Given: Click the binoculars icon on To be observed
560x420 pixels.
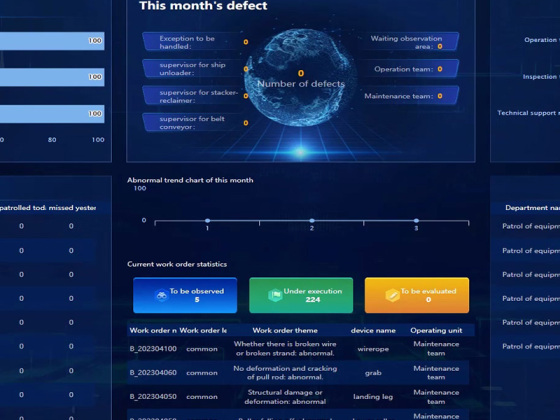Looking at the screenshot, I should pyautogui.click(x=161, y=295).
